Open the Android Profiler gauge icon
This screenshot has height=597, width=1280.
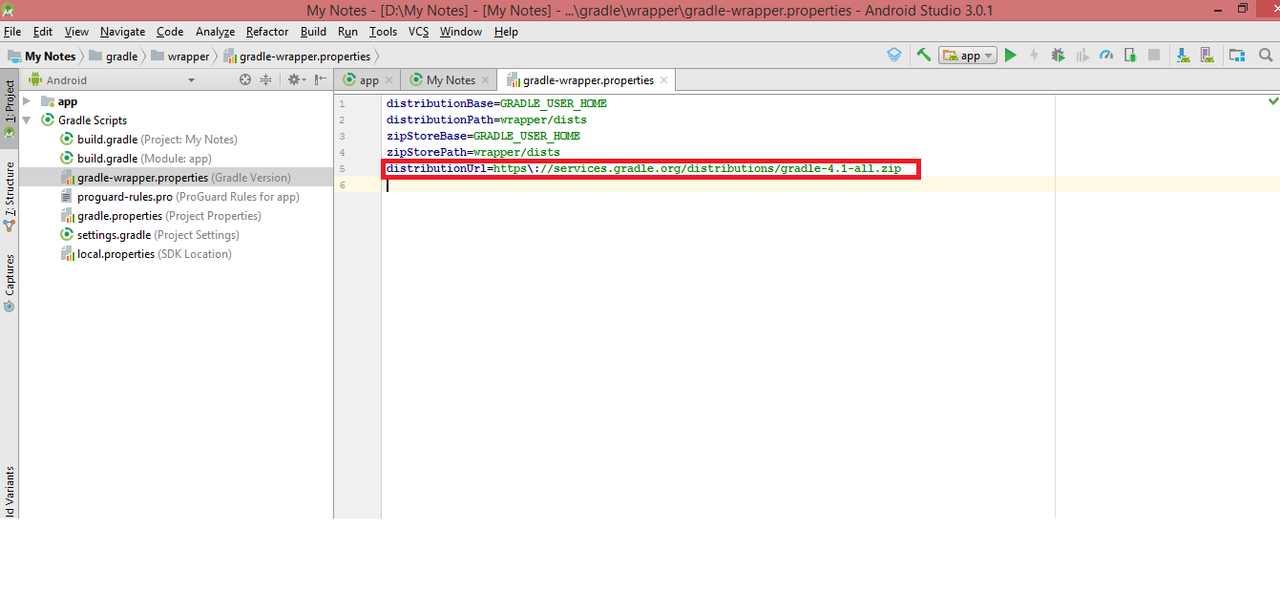pos(1106,56)
